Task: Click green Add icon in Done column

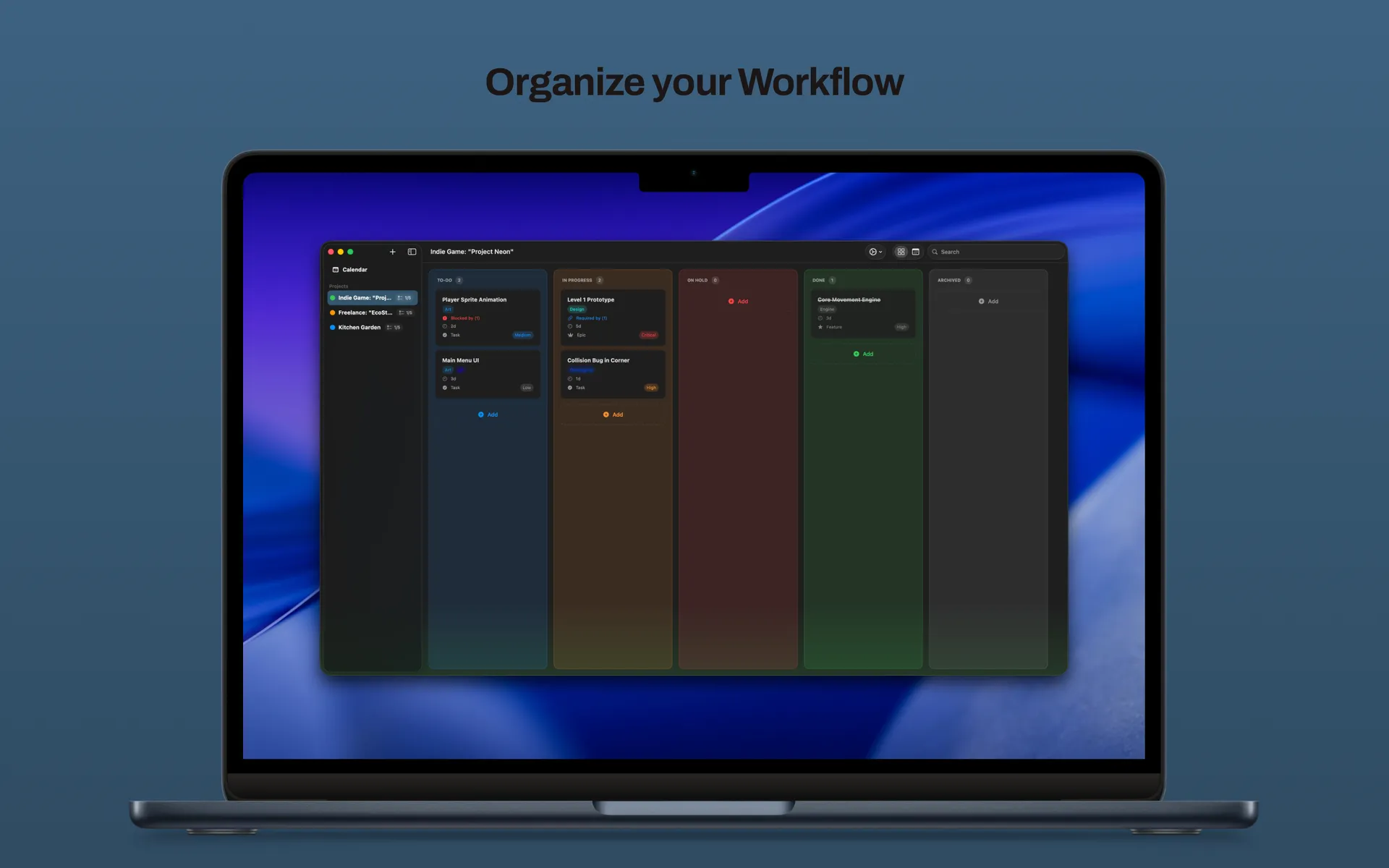Action: coord(857,354)
